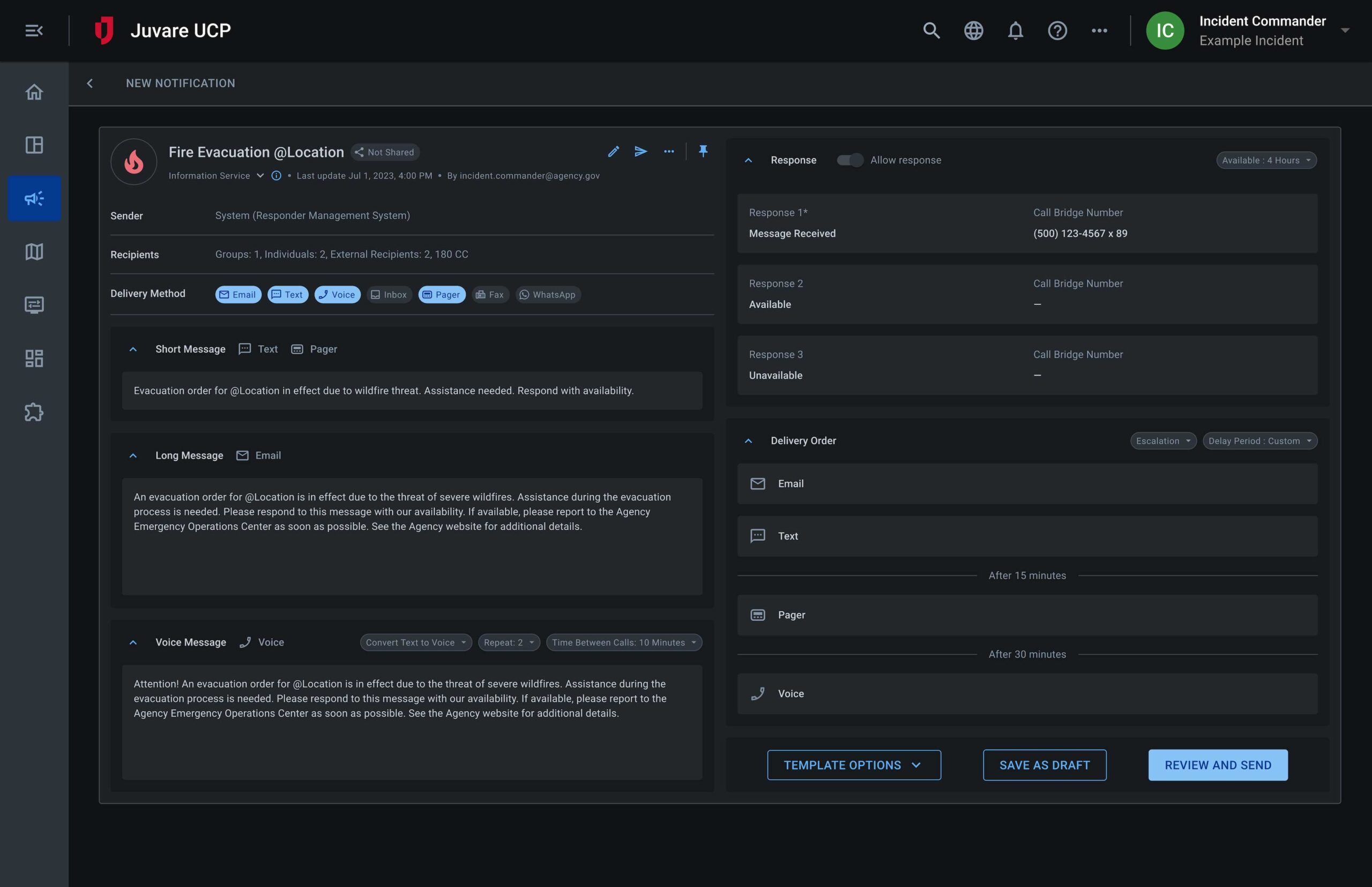This screenshot has height=887, width=1372.
Task: Open the search icon in top bar
Action: coord(931,31)
